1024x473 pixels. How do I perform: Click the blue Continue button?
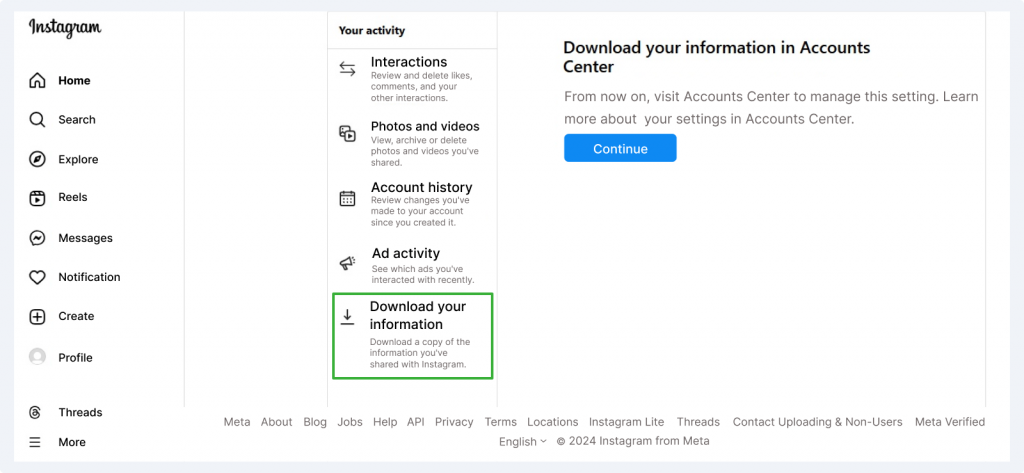pos(620,148)
